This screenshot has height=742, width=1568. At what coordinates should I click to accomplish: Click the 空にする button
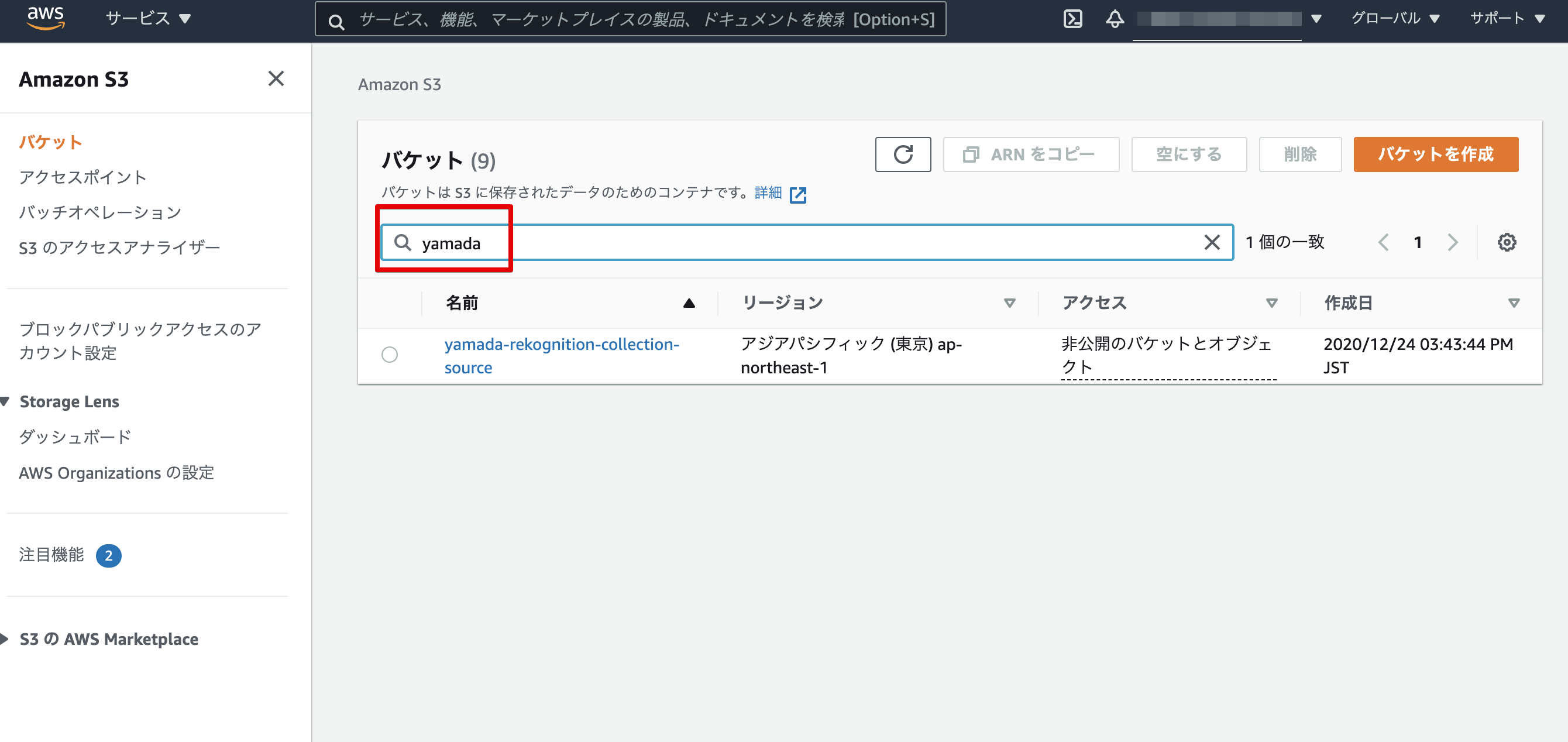(1188, 154)
